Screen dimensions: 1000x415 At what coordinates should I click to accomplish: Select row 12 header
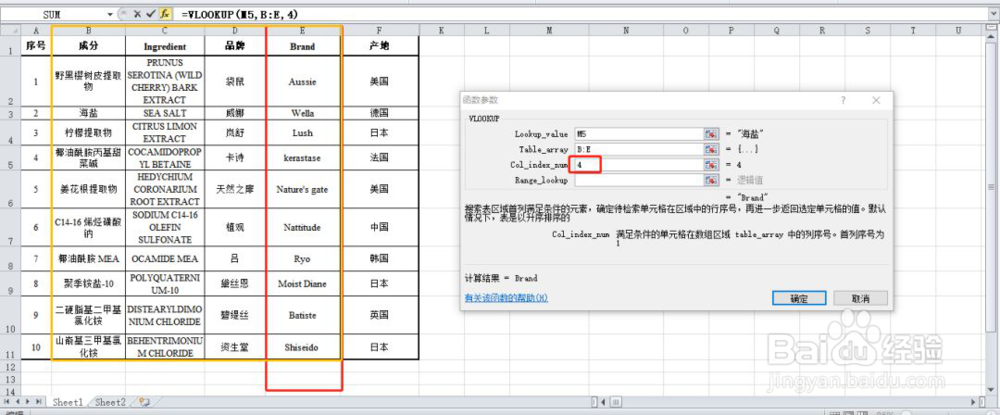[10, 367]
